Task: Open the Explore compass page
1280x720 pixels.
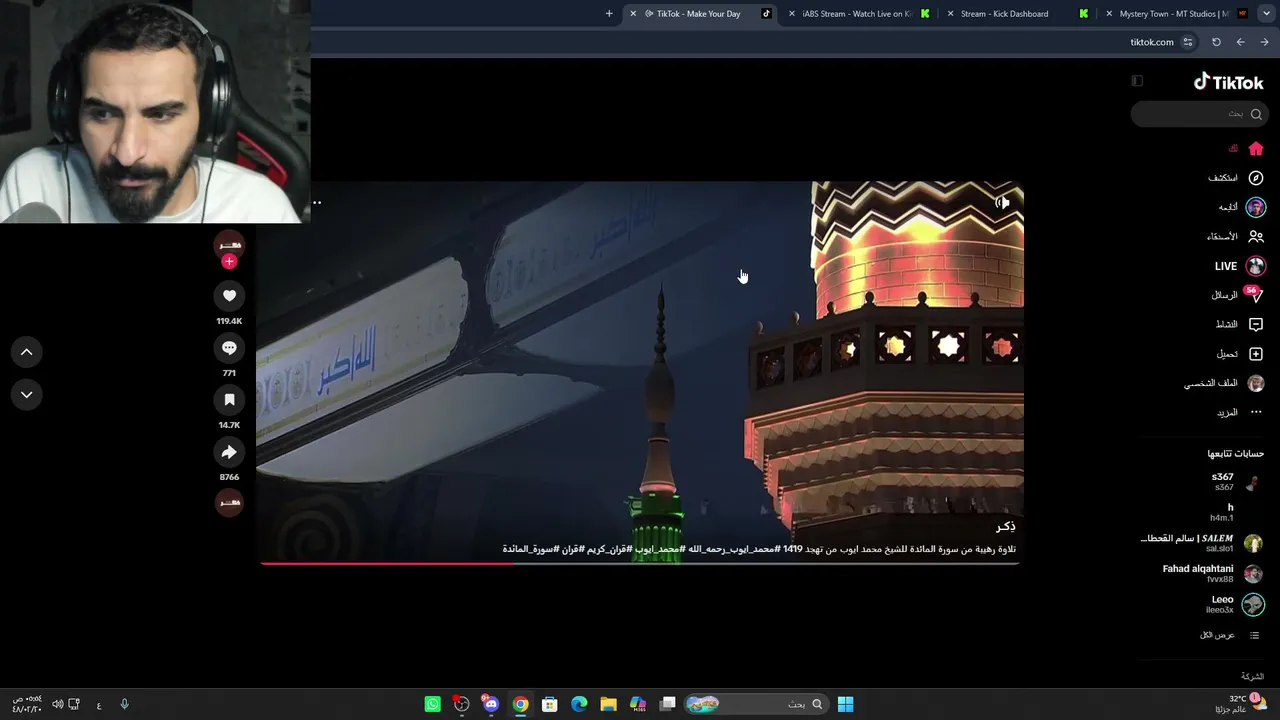Action: point(1236,178)
